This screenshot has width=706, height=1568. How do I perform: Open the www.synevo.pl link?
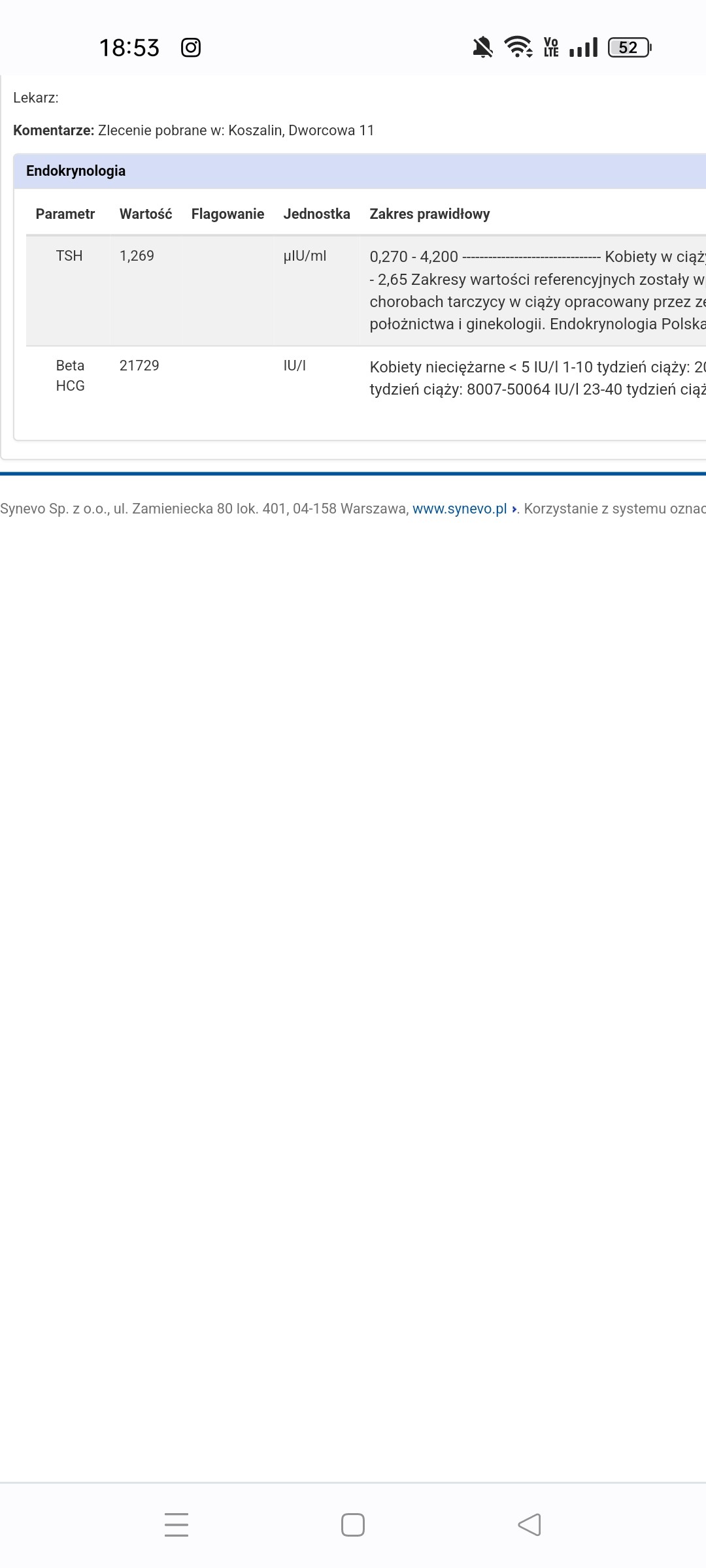pos(460,509)
